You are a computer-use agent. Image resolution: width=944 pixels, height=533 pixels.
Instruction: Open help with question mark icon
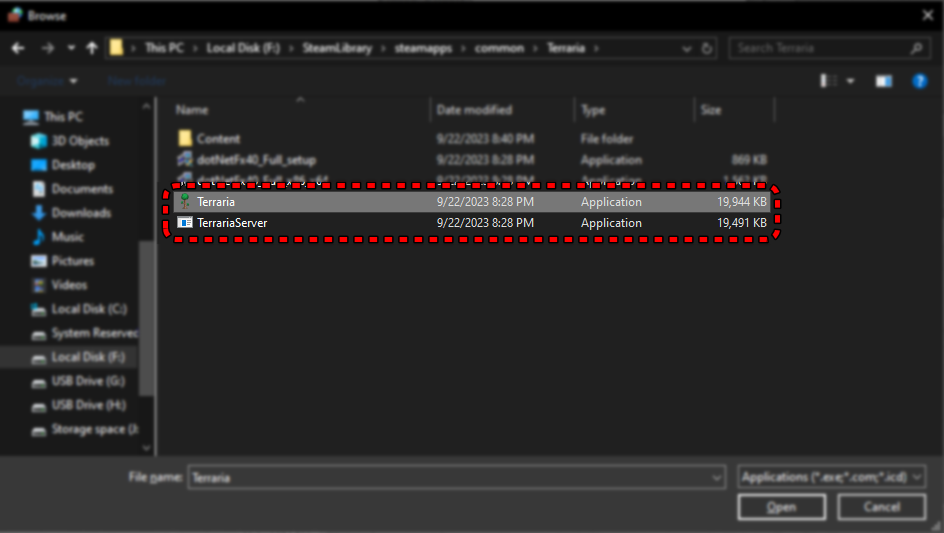click(x=919, y=81)
